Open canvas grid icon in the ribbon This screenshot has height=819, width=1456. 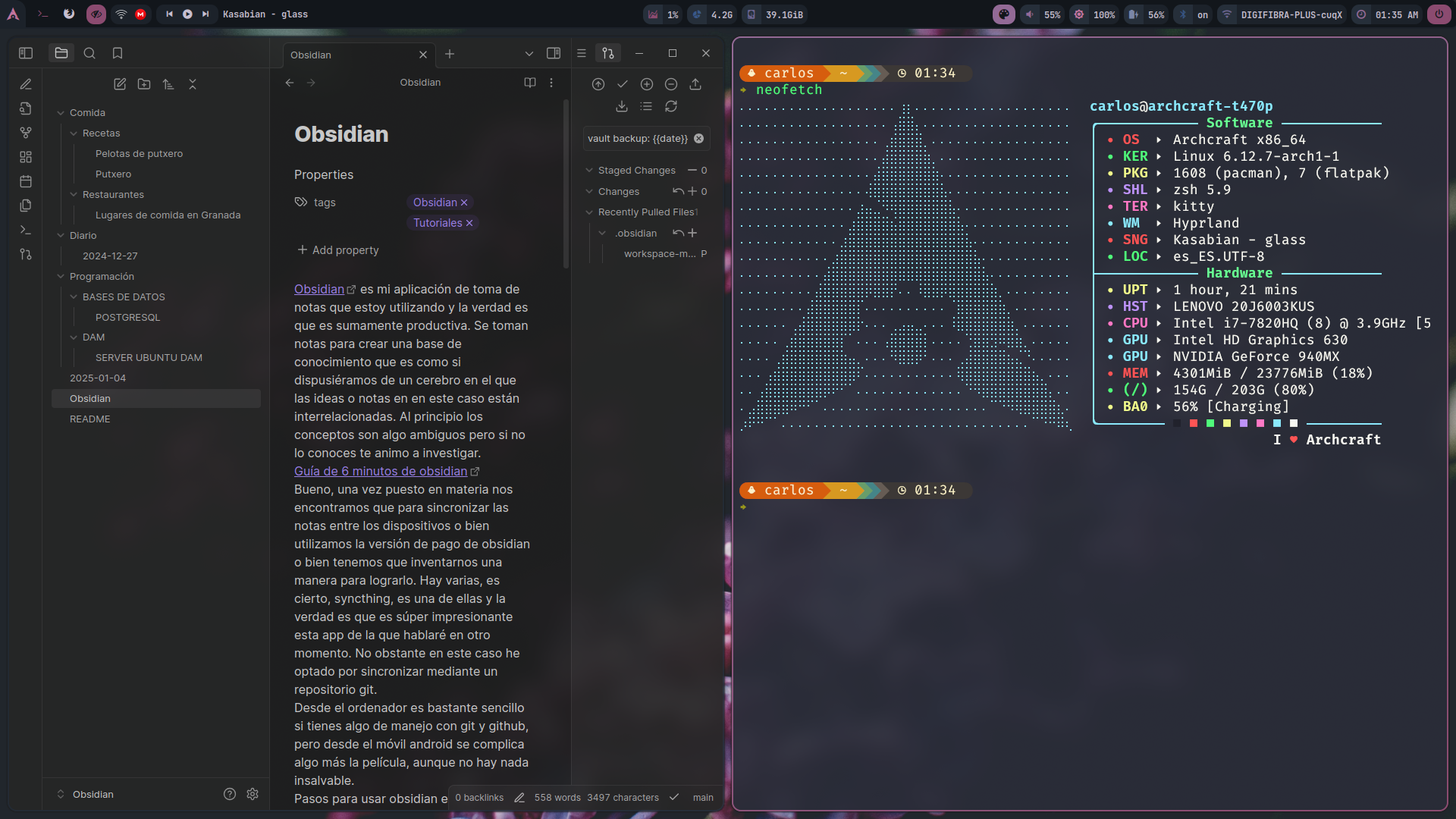click(x=26, y=157)
